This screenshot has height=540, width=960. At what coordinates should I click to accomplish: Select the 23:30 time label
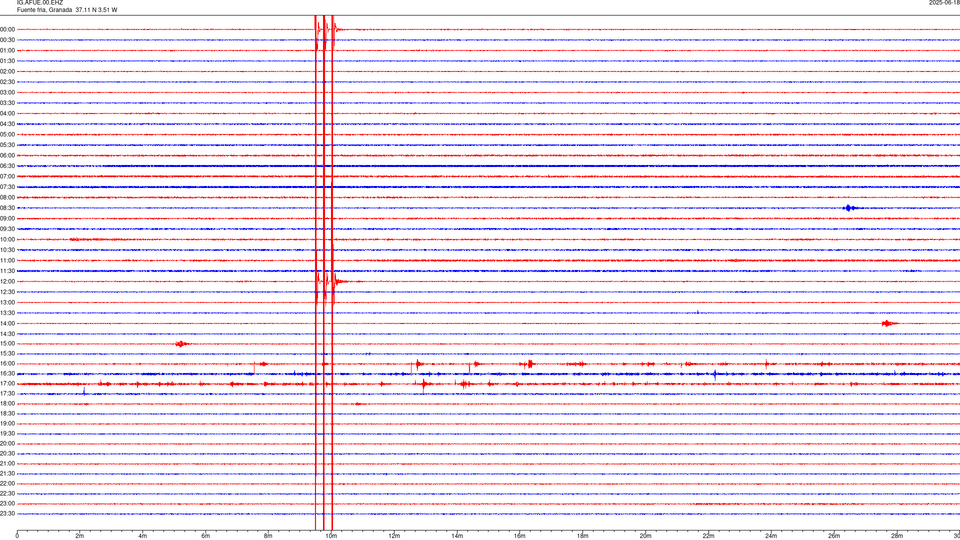[8, 514]
